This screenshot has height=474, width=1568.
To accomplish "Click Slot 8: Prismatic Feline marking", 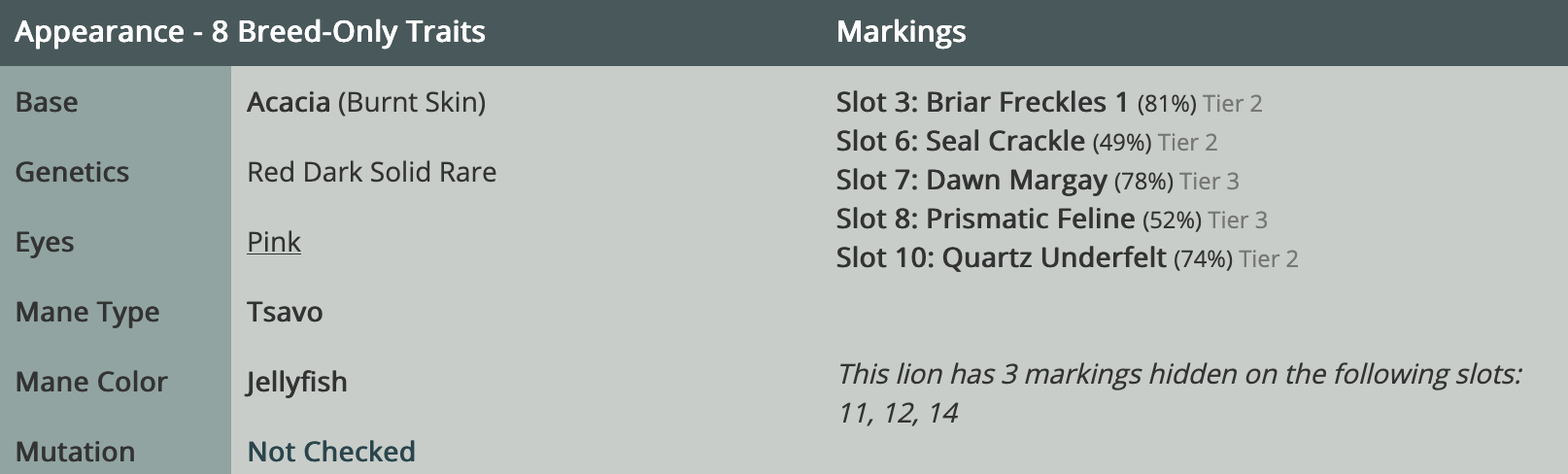I will (986, 219).
